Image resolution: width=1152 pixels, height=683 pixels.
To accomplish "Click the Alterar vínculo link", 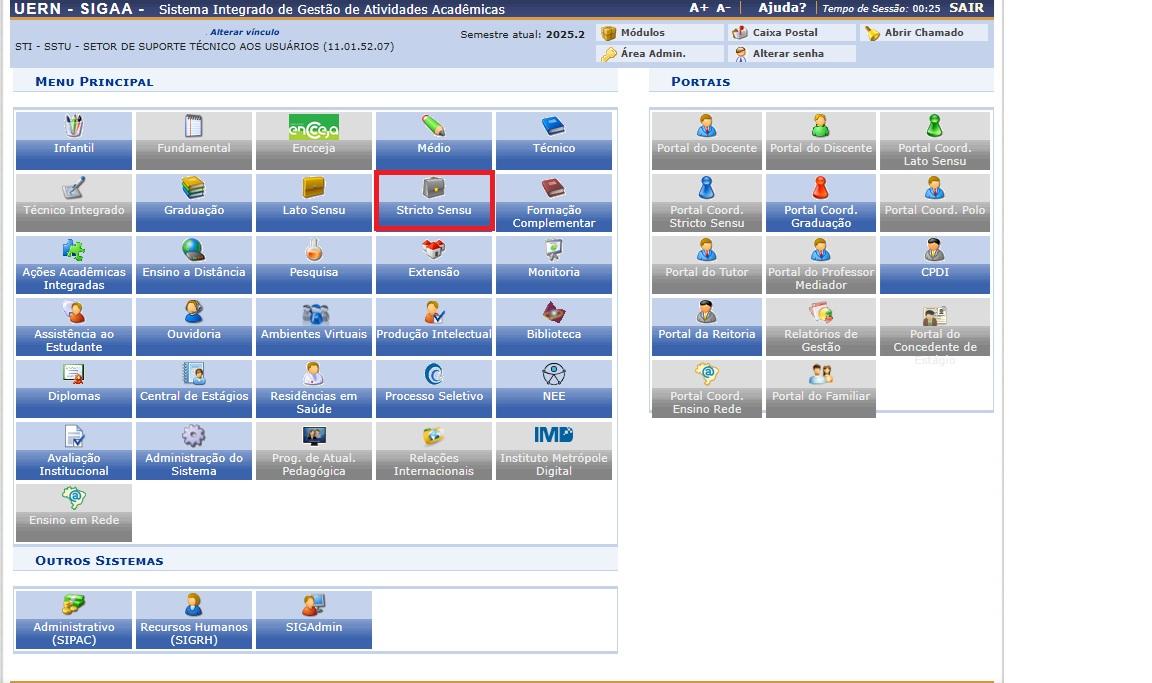I will point(244,33).
